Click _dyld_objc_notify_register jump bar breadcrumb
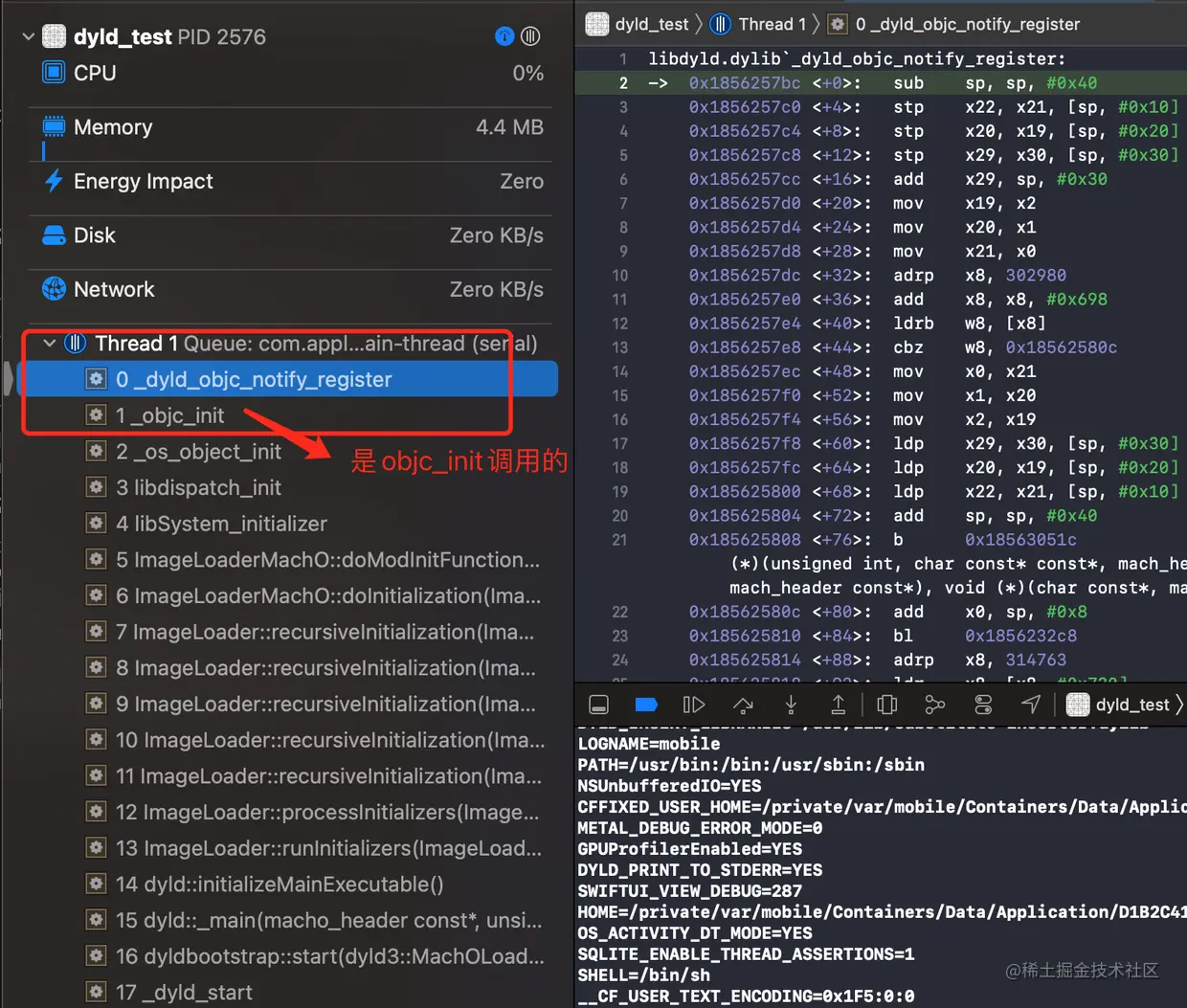The width and height of the screenshot is (1187, 1008). tap(953, 24)
